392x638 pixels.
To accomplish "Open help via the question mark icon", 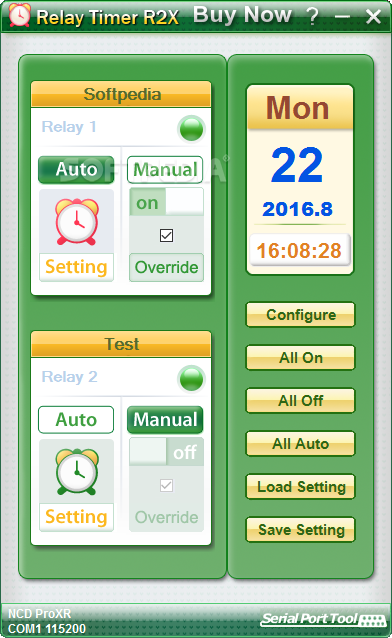I will (313, 17).
